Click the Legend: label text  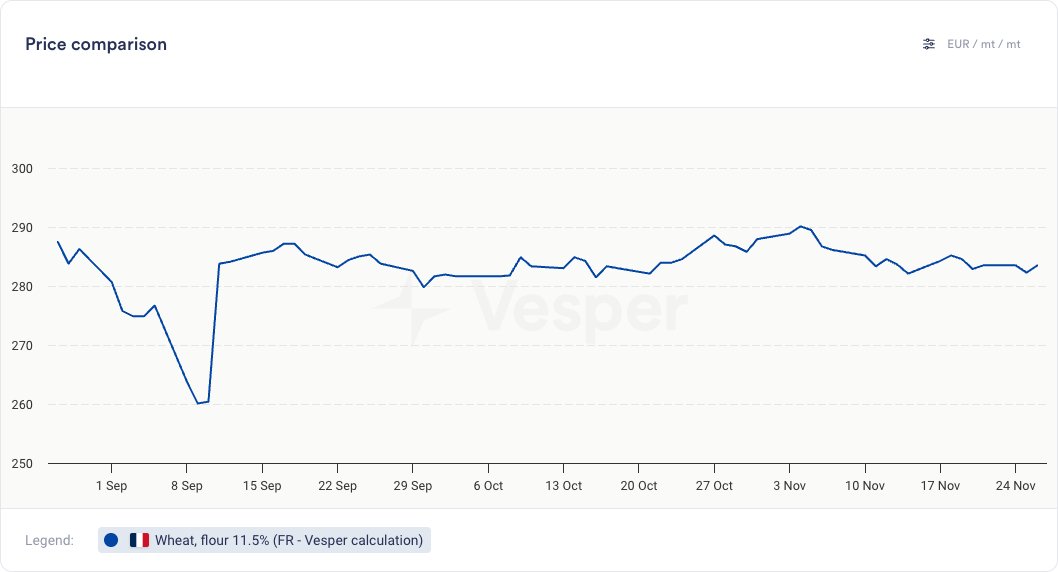(x=50, y=540)
